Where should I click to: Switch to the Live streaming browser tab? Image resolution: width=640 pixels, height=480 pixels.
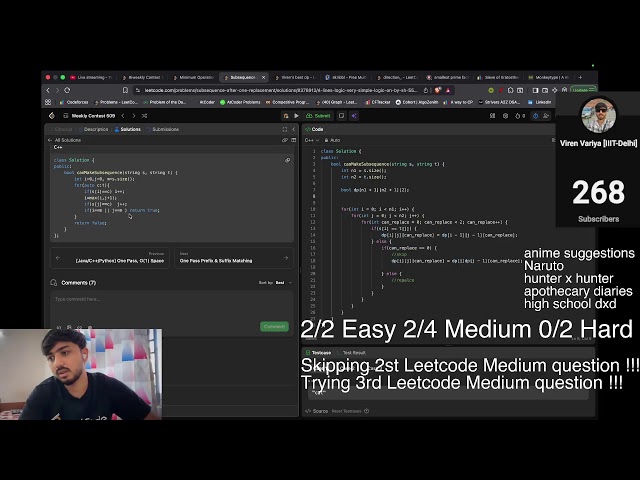(91, 77)
